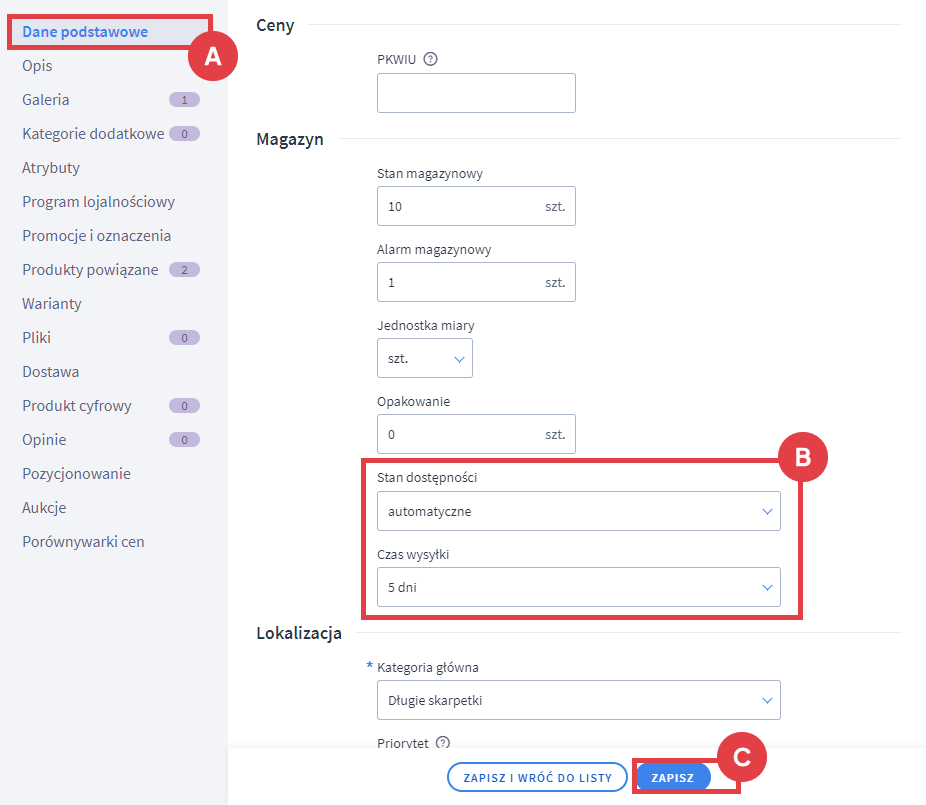
Task: Open the Pozycjonowanie section
Action: pos(76,474)
